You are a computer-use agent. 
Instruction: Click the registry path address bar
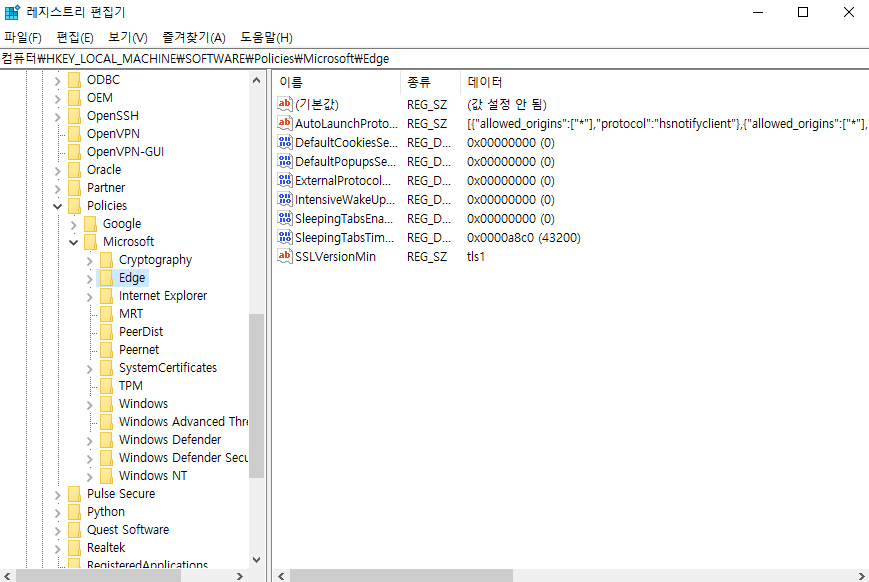tap(434, 58)
